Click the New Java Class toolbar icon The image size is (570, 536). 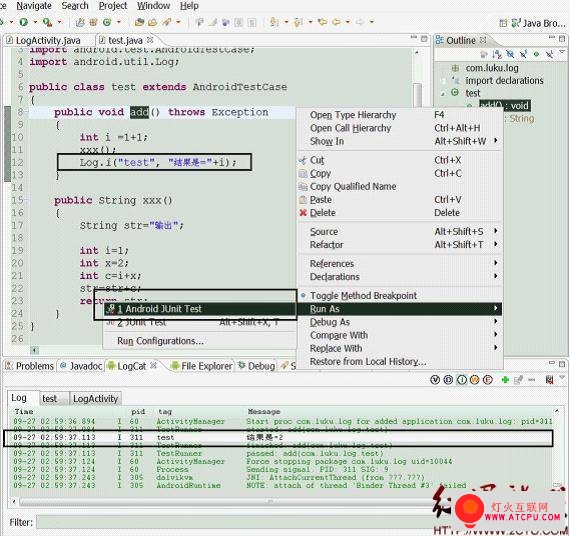click(107, 22)
